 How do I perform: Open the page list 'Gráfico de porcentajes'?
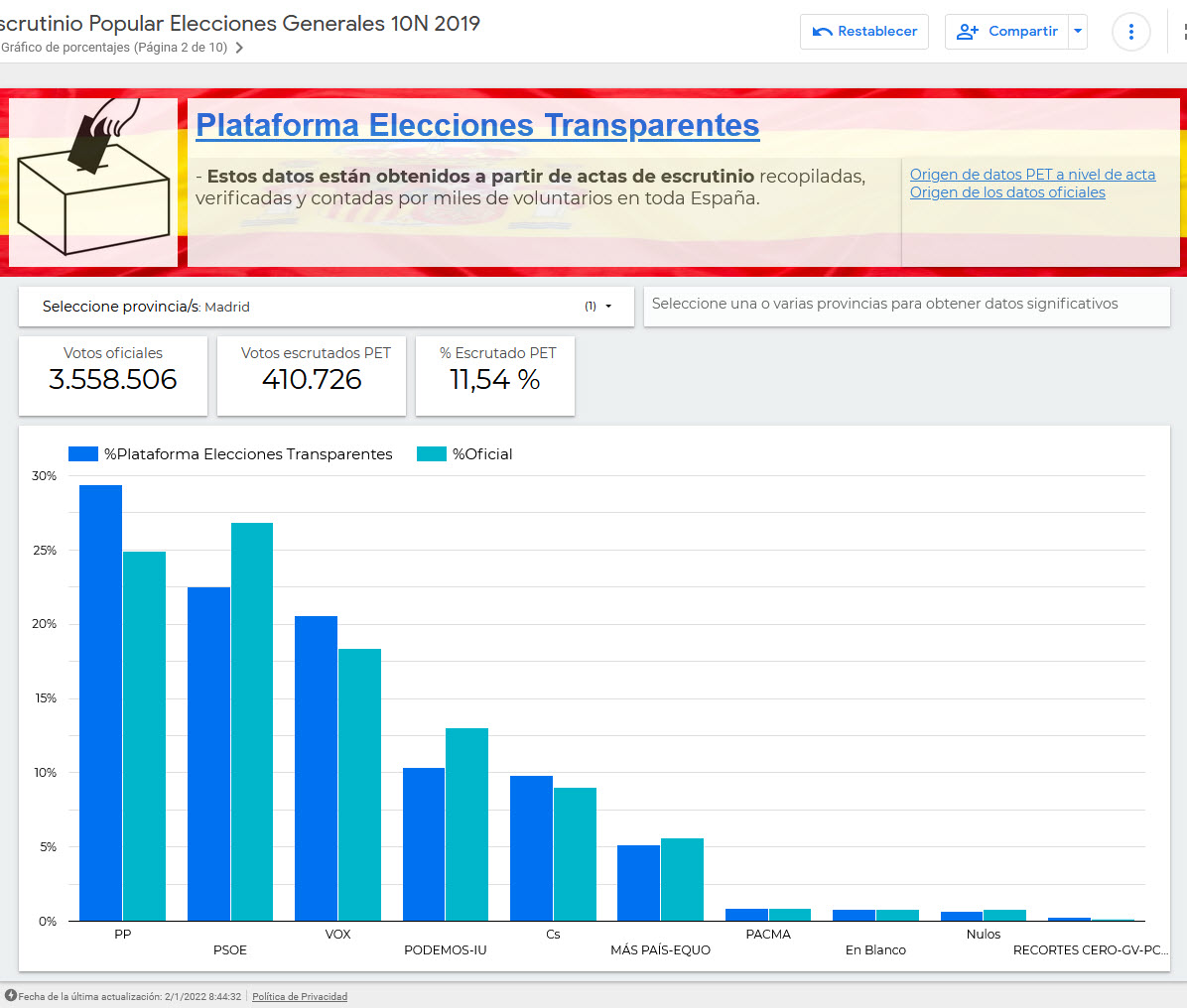[x=114, y=48]
